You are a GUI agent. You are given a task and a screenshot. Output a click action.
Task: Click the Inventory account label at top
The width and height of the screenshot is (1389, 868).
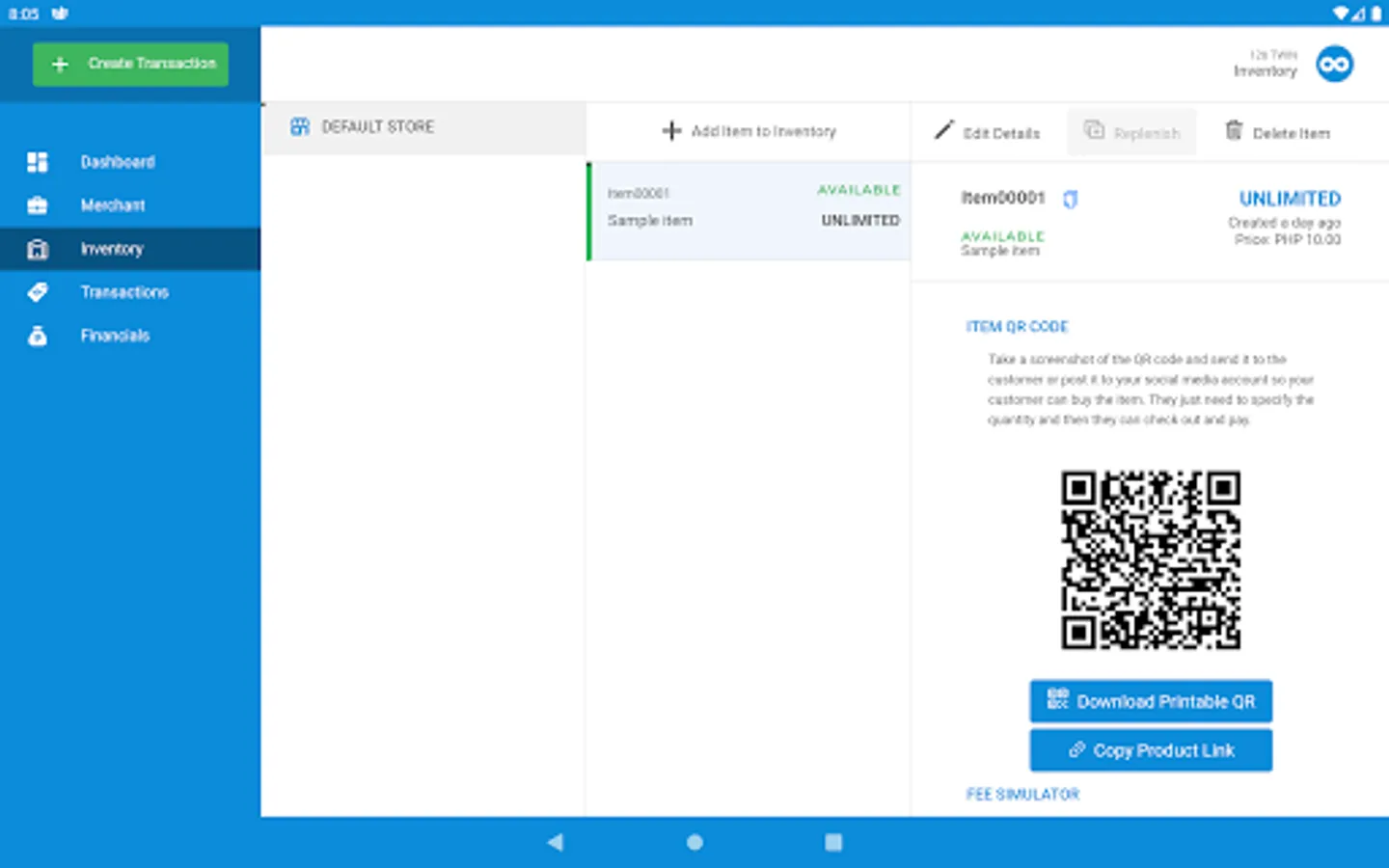(1265, 71)
